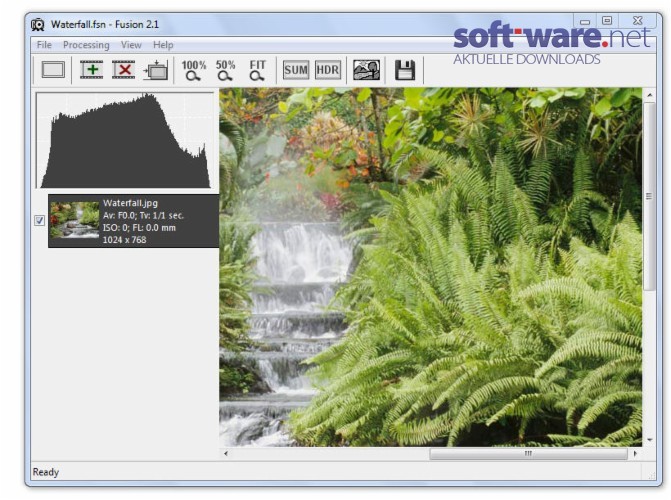Select the Waterfall.jpg thumbnail
The image size is (671, 500).
click(74, 220)
